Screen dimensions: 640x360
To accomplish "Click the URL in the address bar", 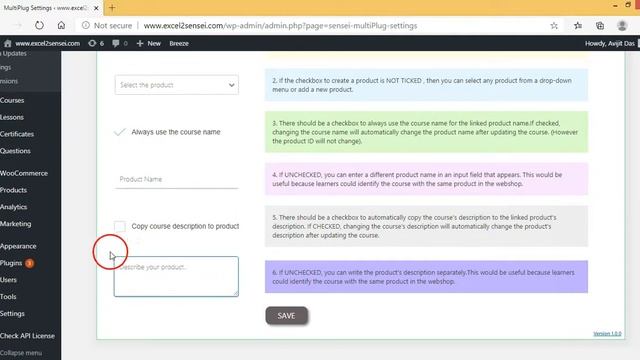I will click(280, 26).
